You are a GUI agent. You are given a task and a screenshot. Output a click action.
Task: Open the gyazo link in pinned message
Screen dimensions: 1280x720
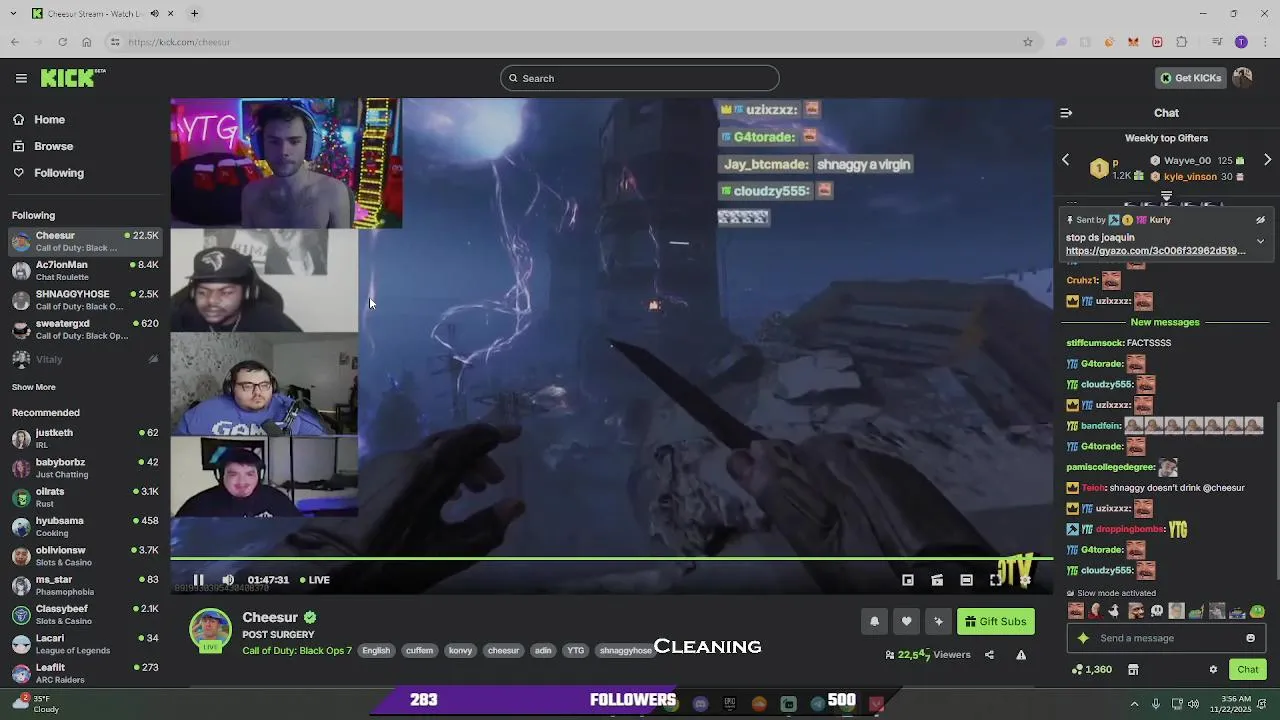tap(1155, 251)
